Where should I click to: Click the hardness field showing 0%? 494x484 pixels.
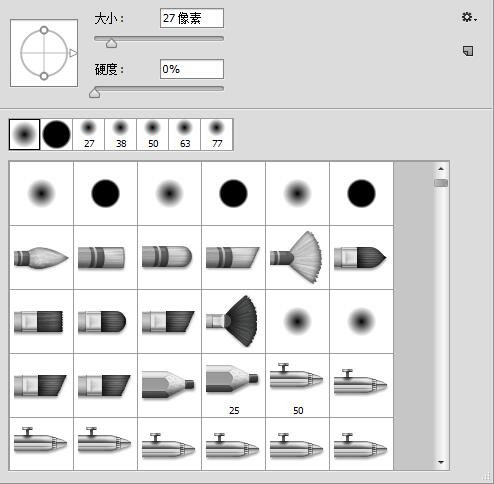192,69
